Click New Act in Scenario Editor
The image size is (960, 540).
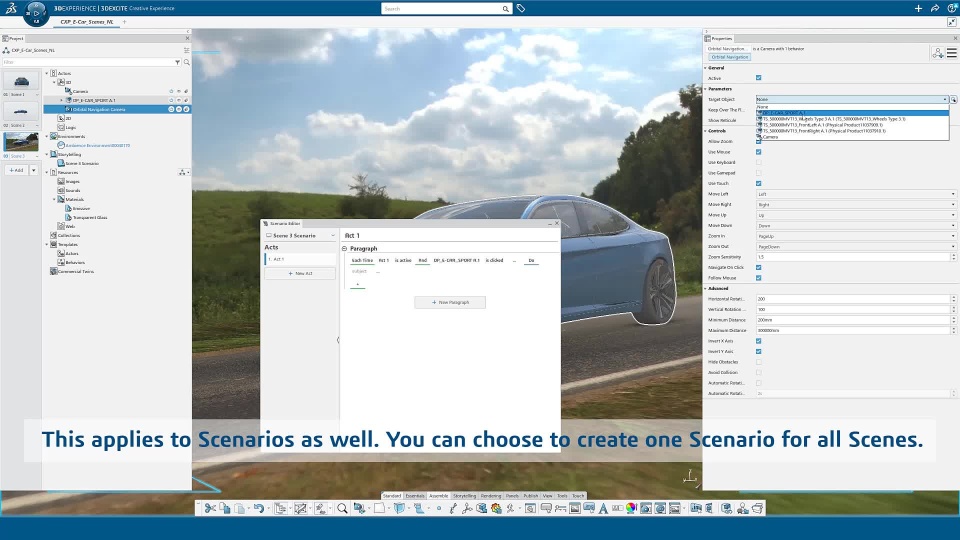[x=300, y=274]
